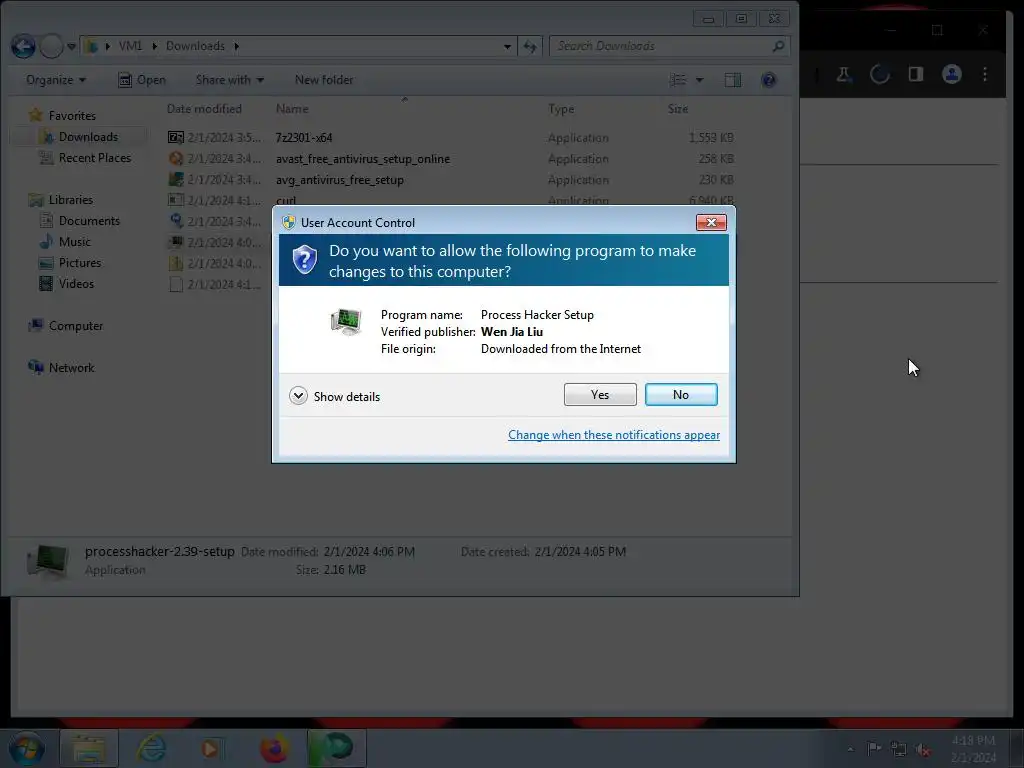This screenshot has width=1024, height=768.
Task: Click the muted volume tray icon
Action: (923, 749)
